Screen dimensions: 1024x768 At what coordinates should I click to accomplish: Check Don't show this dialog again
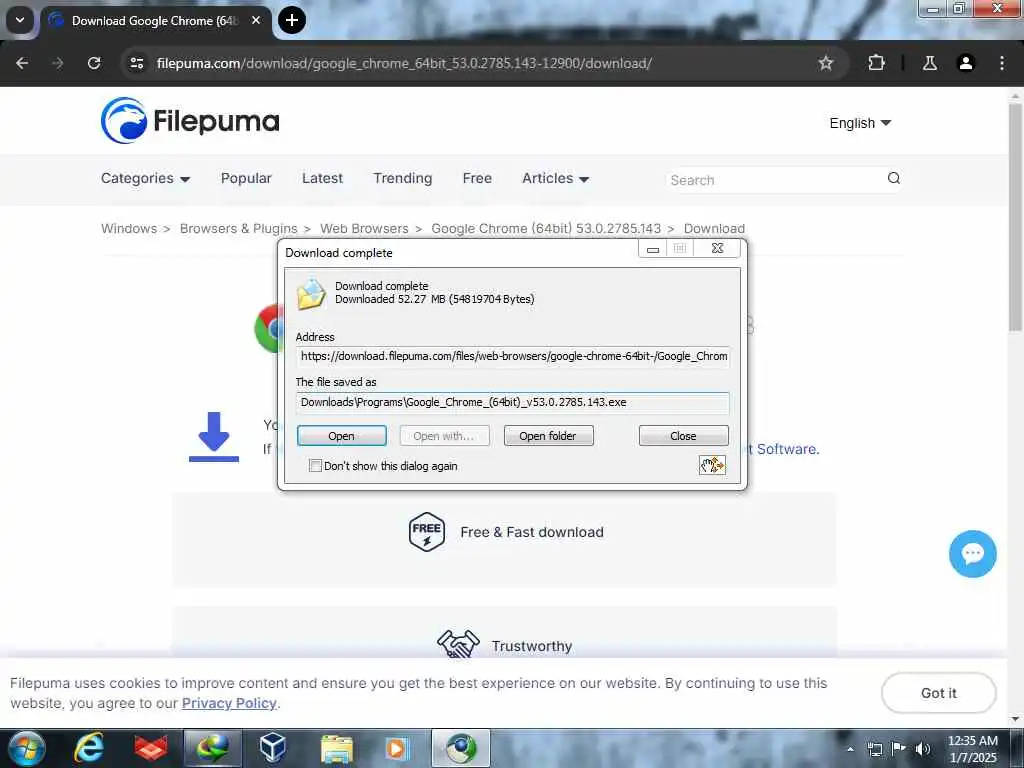(315, 466)
